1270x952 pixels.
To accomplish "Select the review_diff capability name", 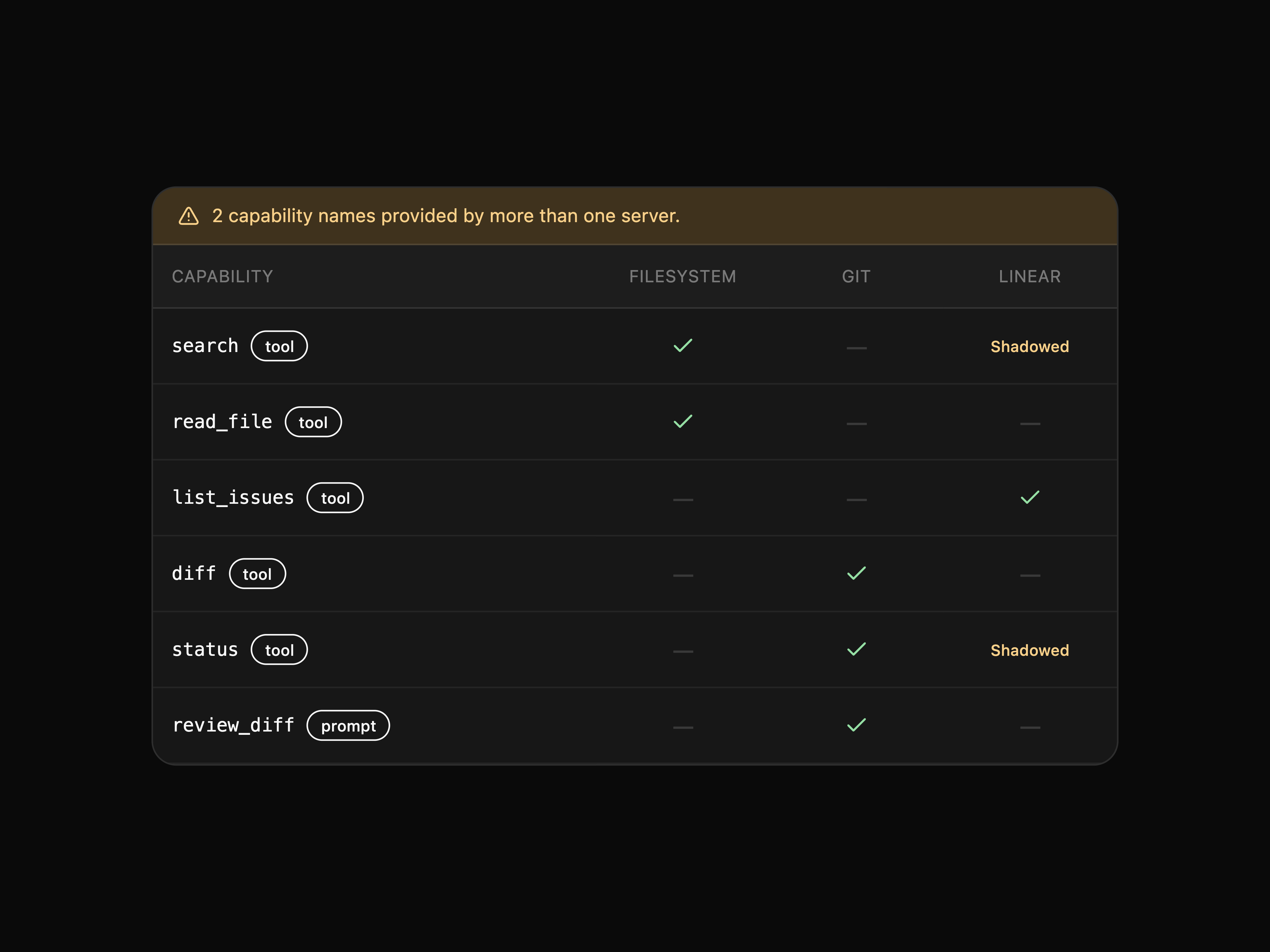I will coord(233,725).
